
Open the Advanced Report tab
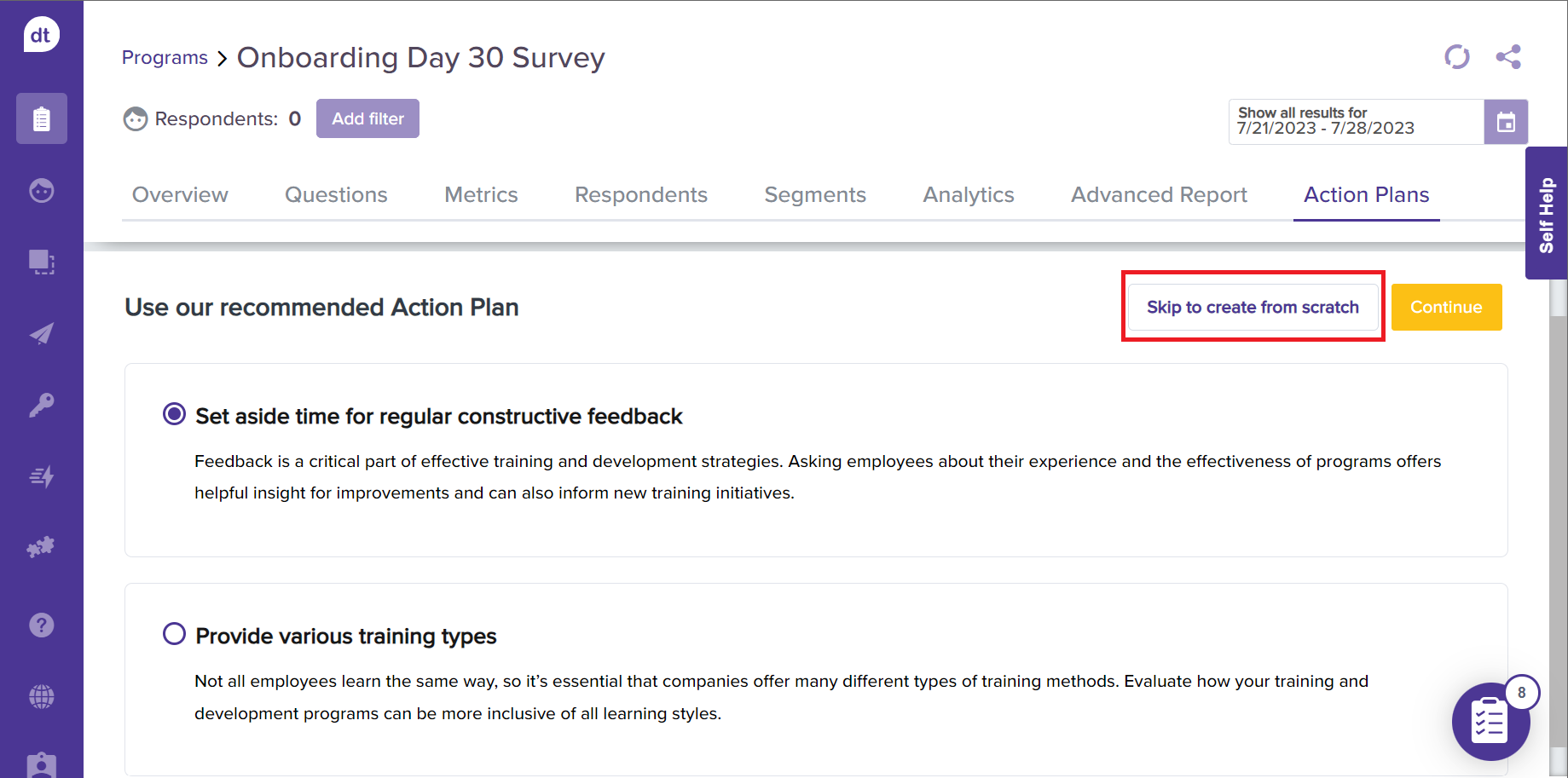click(1158, 195)
